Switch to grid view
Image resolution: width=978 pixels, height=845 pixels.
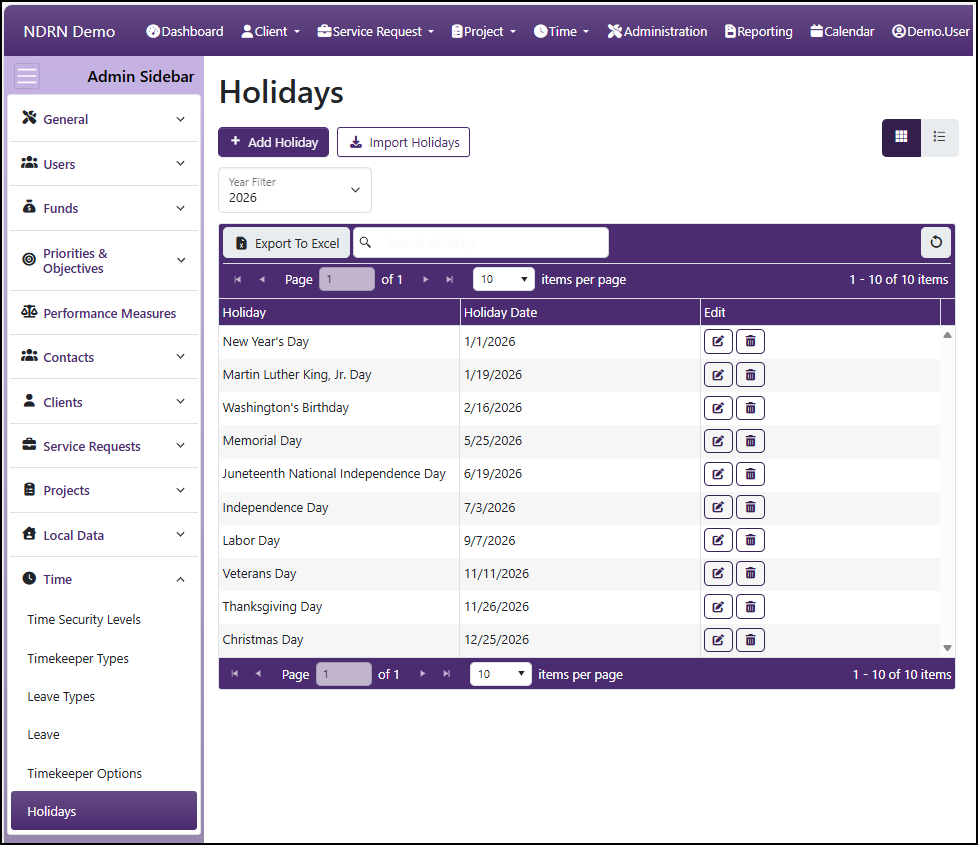pos(901,137)
